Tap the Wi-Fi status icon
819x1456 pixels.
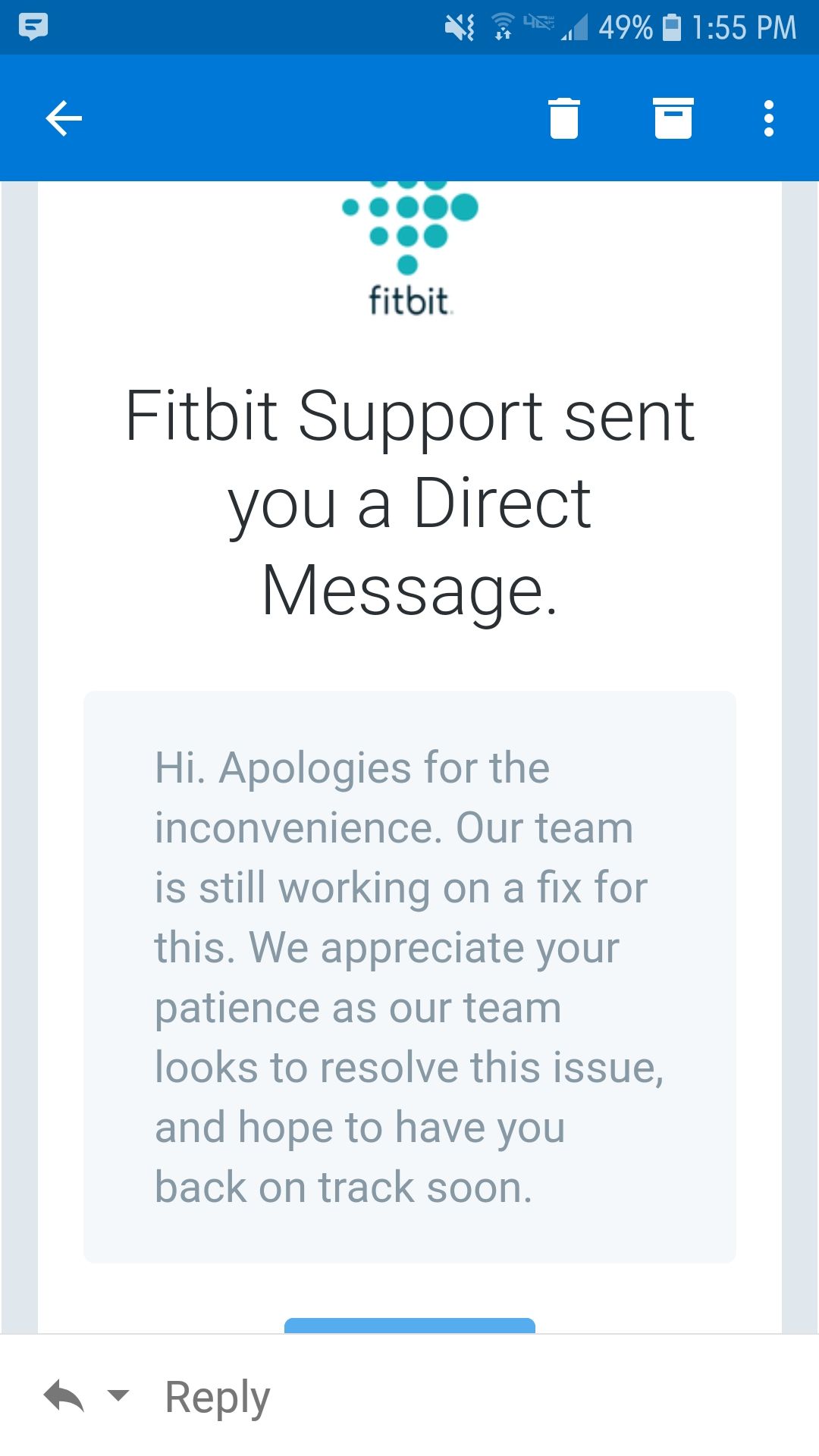click(502, 27)
